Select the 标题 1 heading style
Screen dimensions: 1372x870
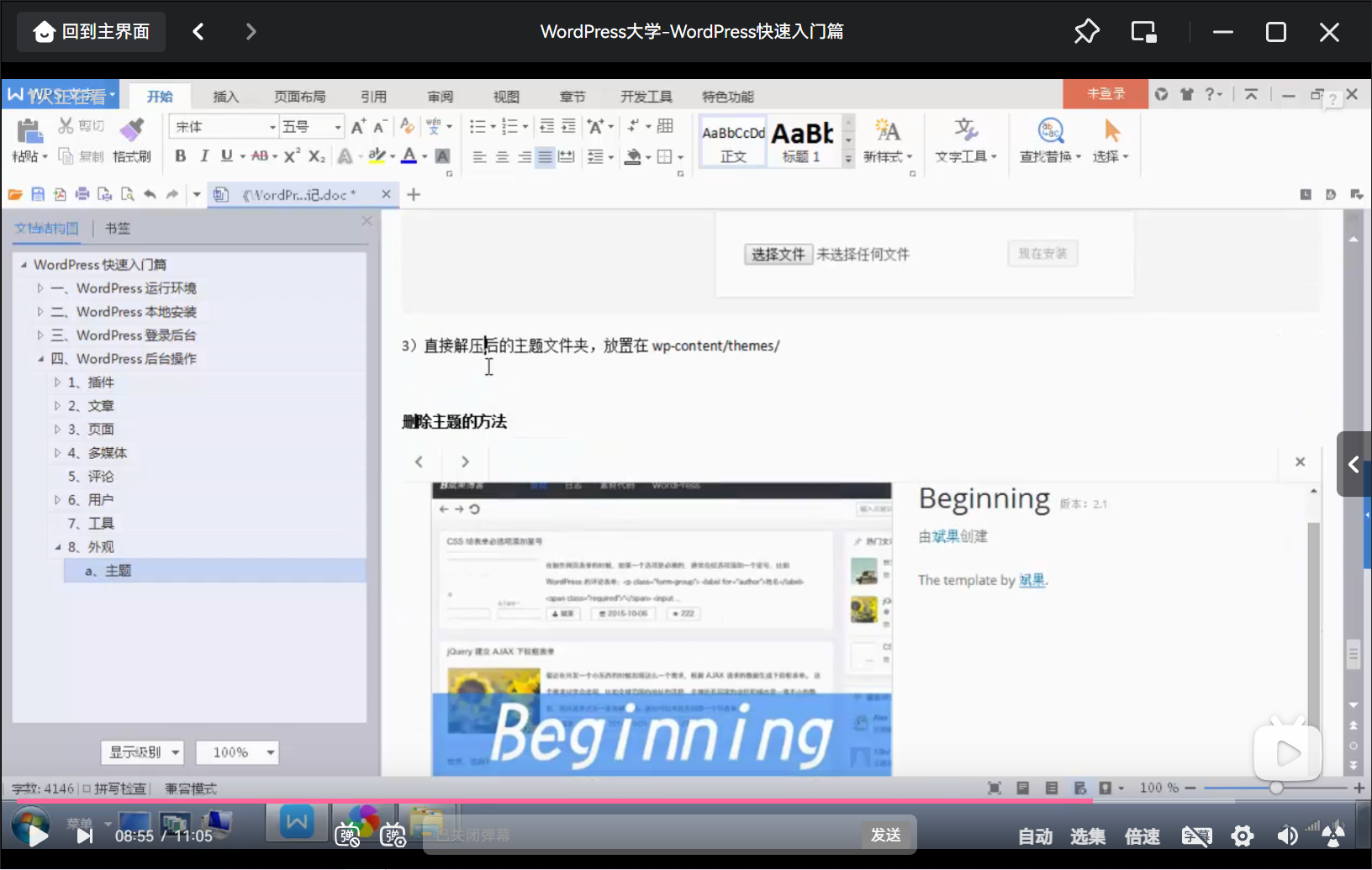pyautogui.click(x=802, y=141)
